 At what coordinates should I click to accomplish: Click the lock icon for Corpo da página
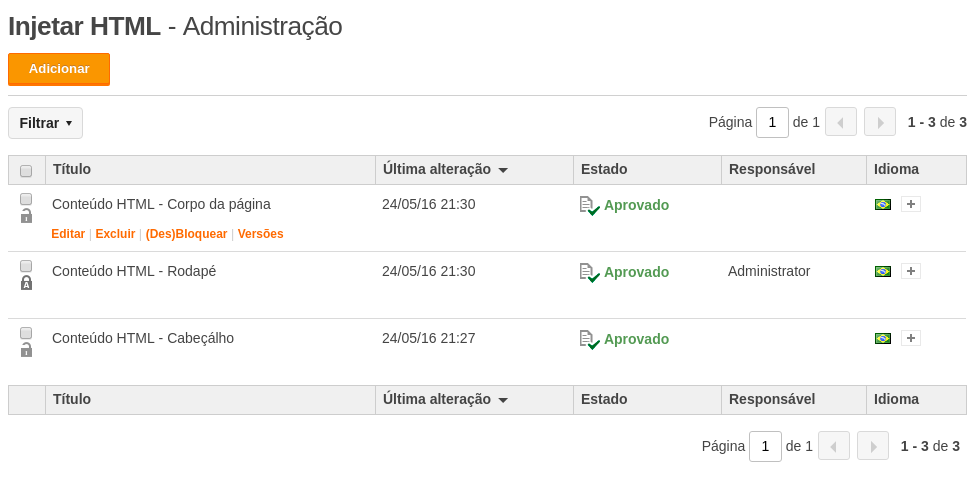tap(26, 216)
